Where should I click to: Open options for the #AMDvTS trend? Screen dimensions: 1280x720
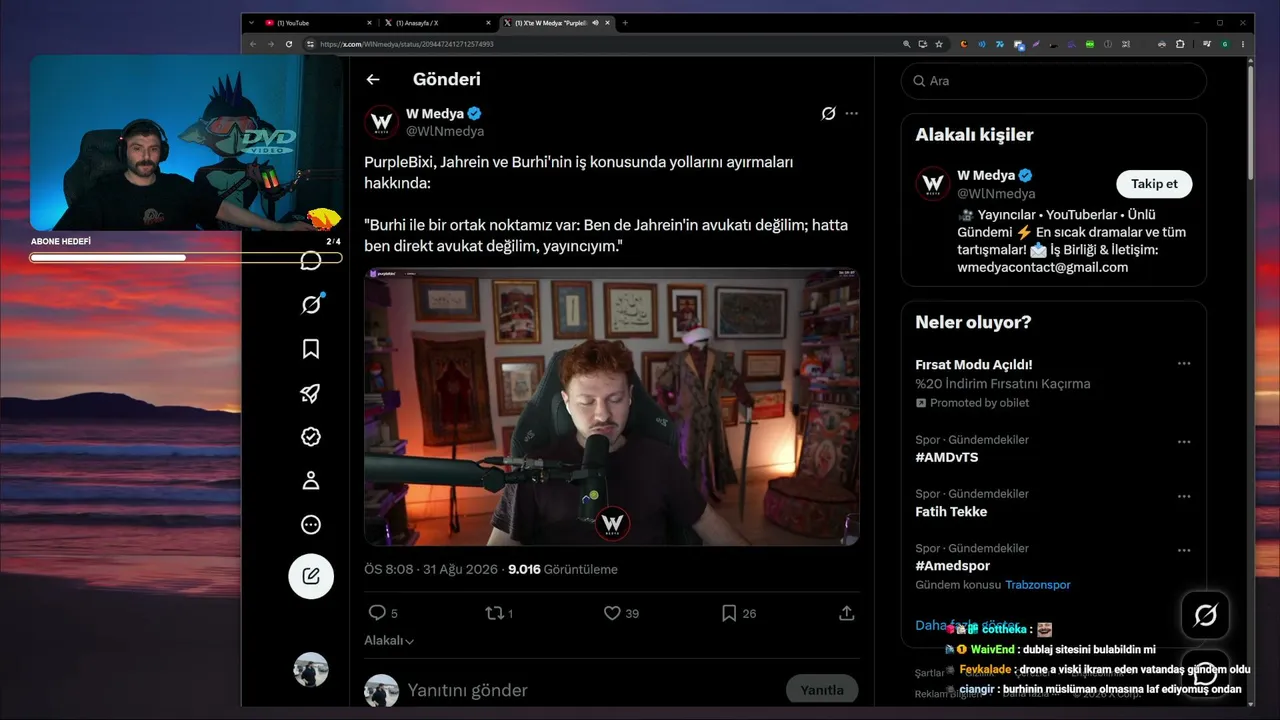point(1184,442)
